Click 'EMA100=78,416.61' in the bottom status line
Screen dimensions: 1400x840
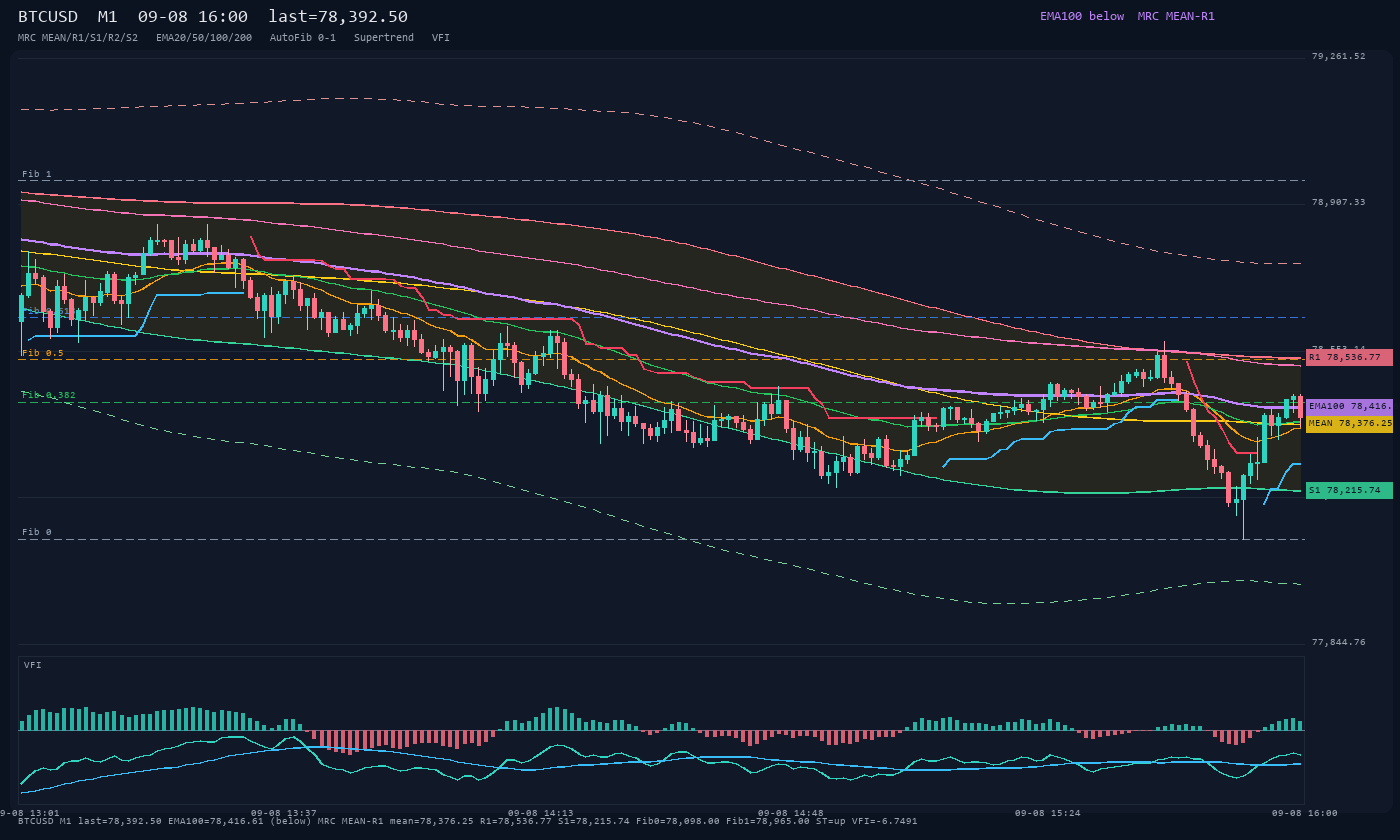216,821
